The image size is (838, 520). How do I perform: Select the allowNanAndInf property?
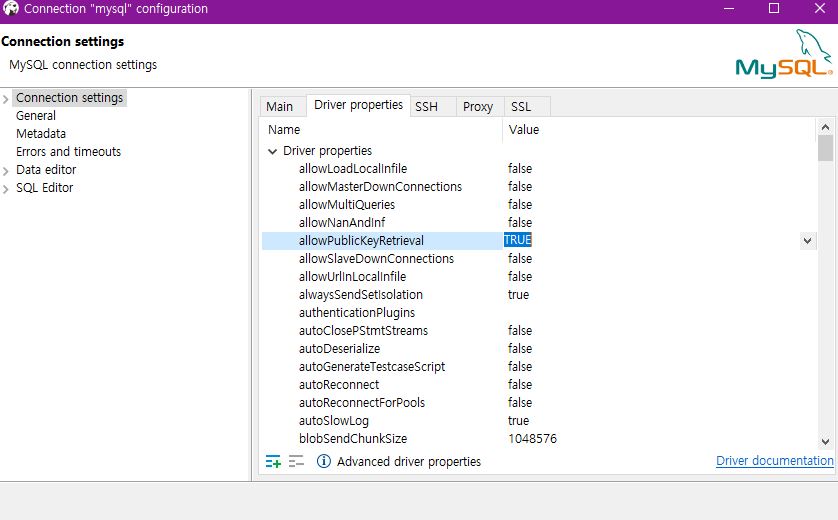click(342, 223)
